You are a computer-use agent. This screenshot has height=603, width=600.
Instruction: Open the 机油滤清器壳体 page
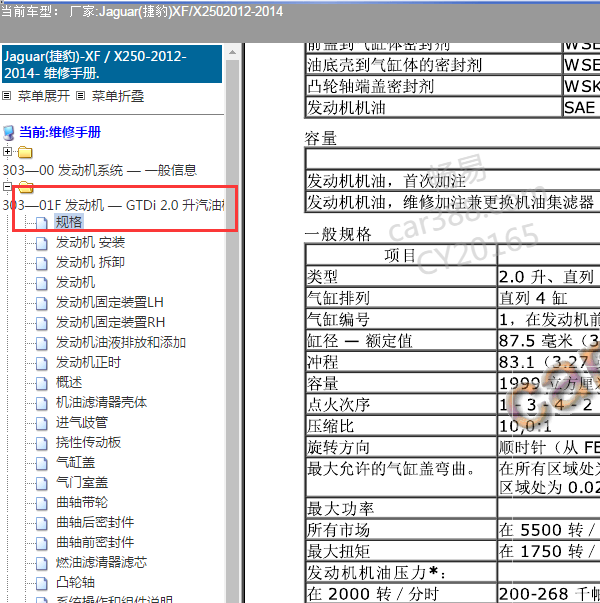point(102,402)
